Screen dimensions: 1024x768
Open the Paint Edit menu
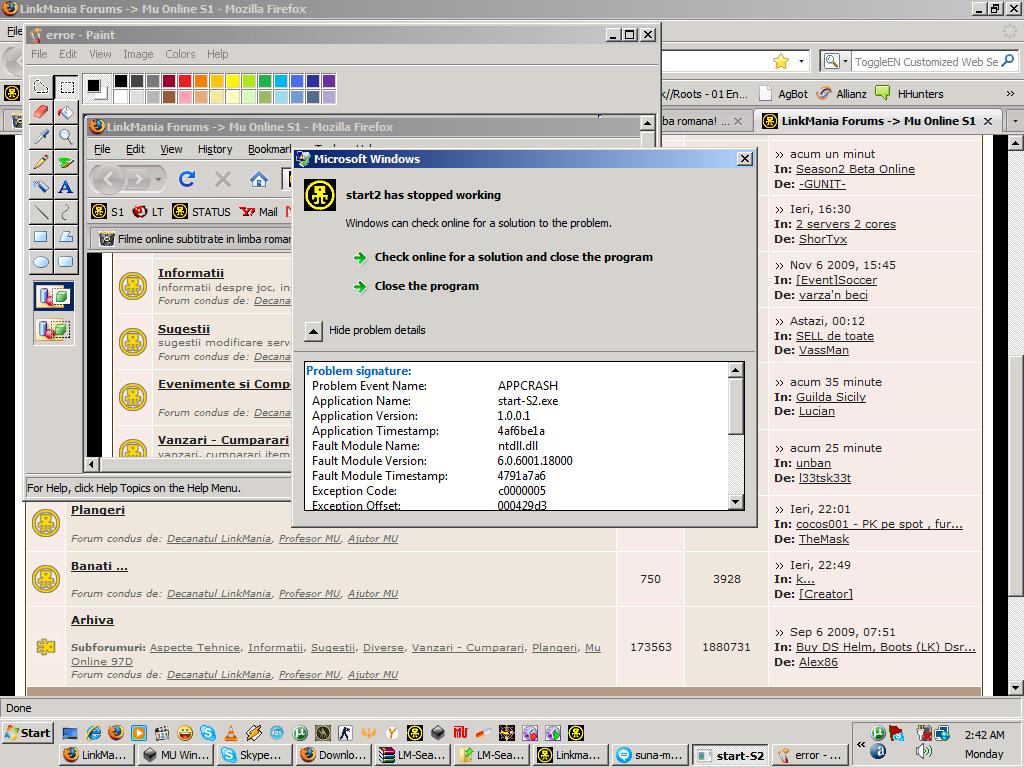coord(68,54)
